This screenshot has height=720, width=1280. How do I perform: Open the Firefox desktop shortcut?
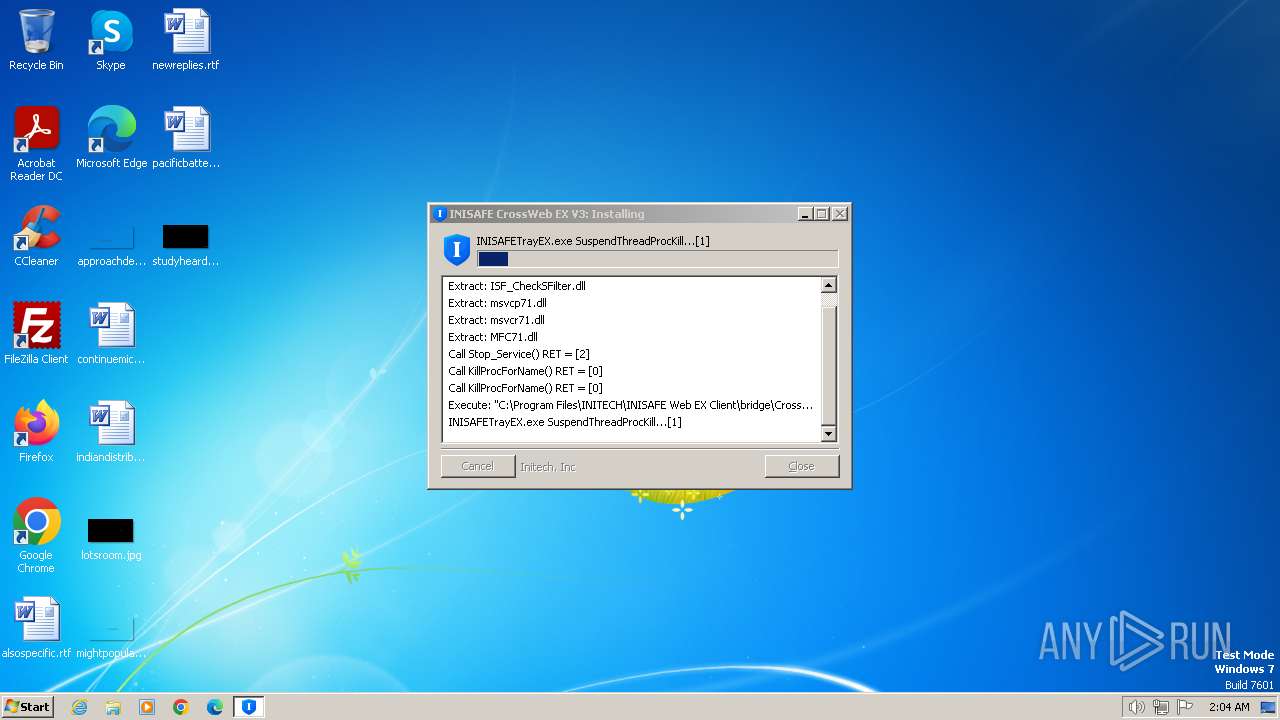point(36,432)
